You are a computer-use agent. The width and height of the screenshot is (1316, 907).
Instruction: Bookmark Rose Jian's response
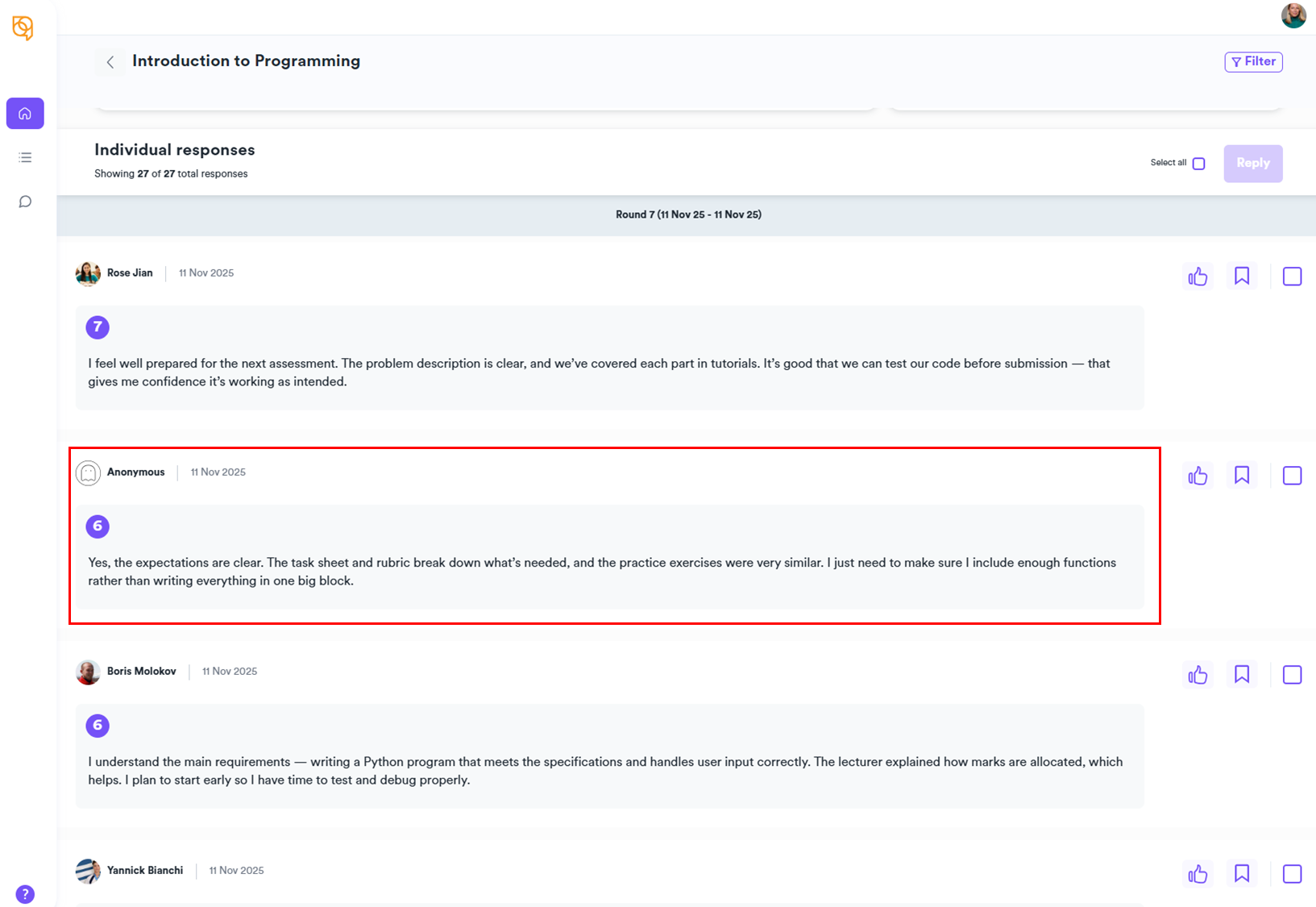[x=1241, y=277]
